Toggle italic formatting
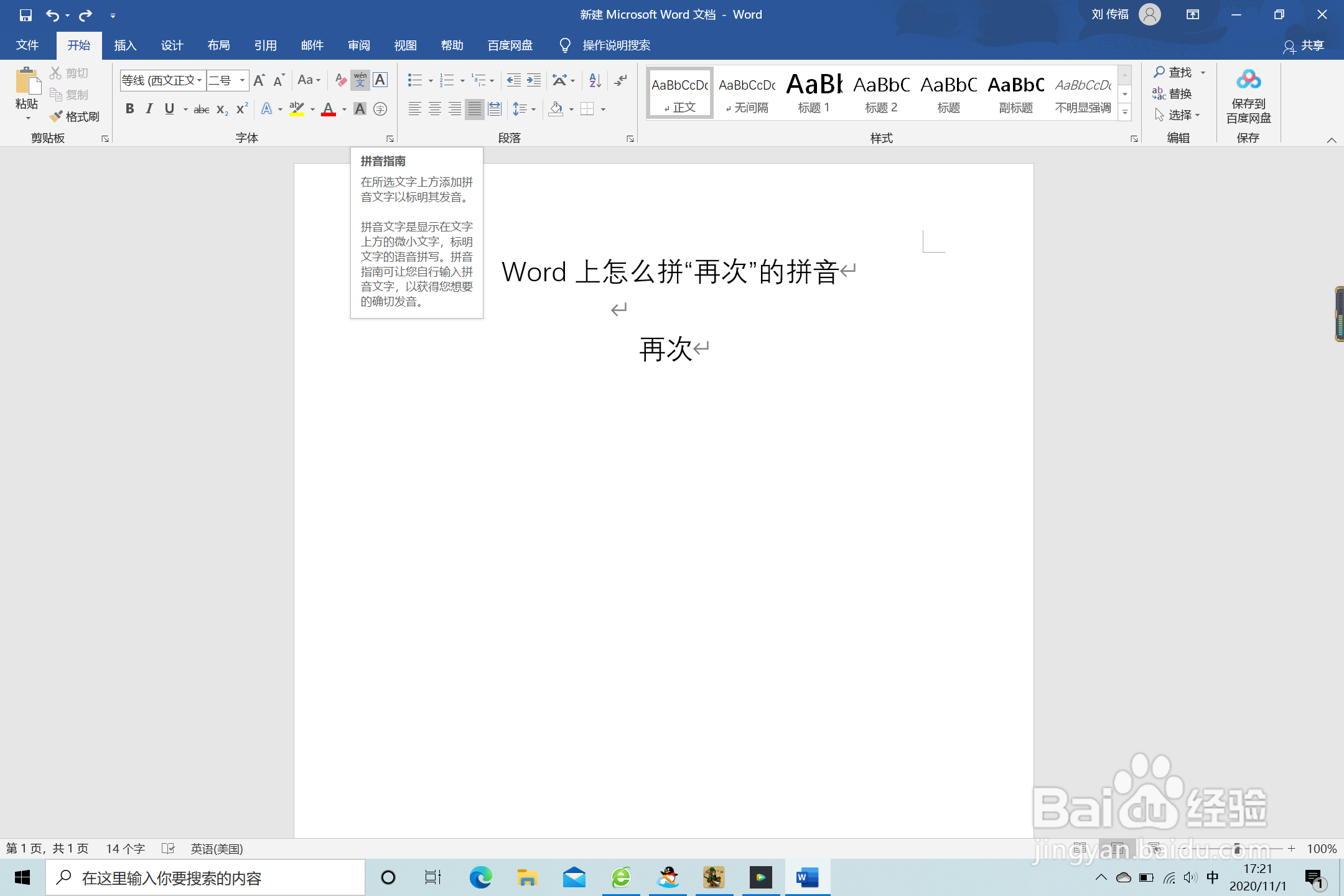Image resolution: width=1344 pixels, height=896 pixels. 149,110
